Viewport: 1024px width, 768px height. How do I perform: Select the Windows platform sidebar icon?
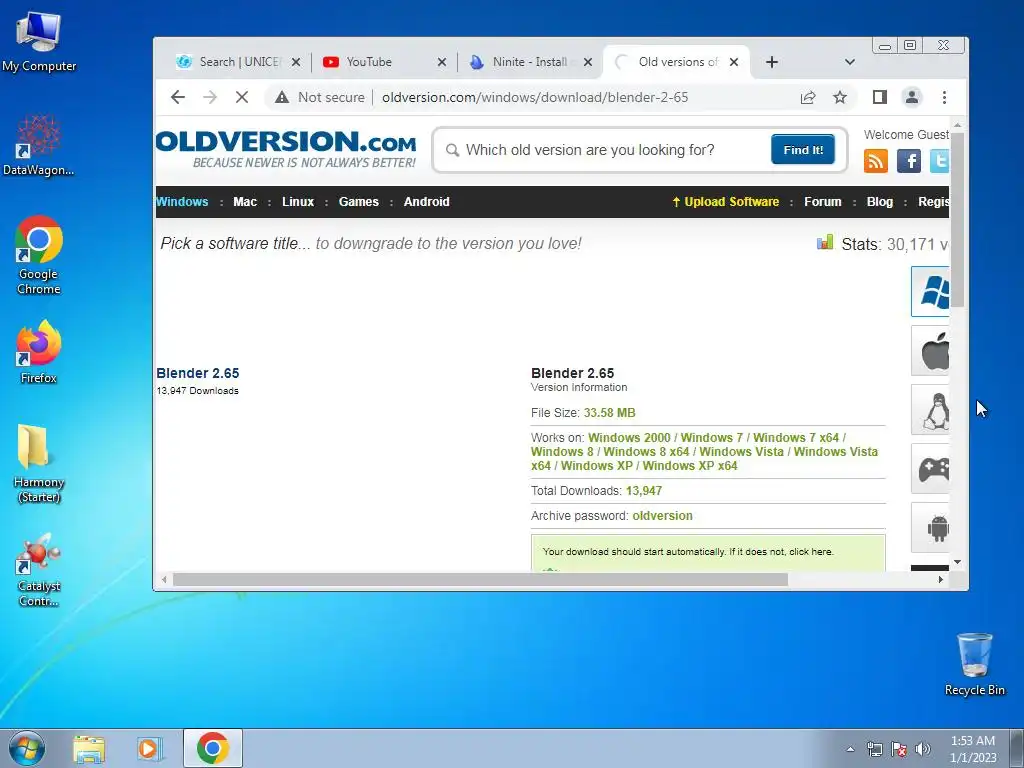tap(931, 291)
